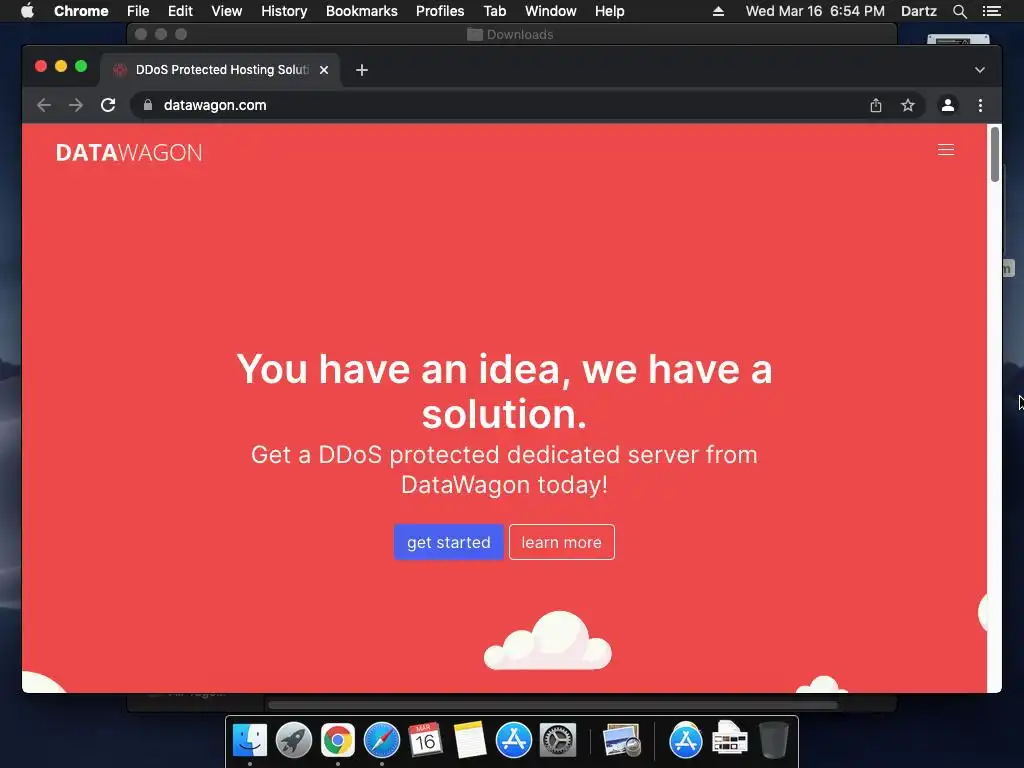Click the date and time in menu bar
This screenshot has width=1024, height=768.
(x=815, y=11)
